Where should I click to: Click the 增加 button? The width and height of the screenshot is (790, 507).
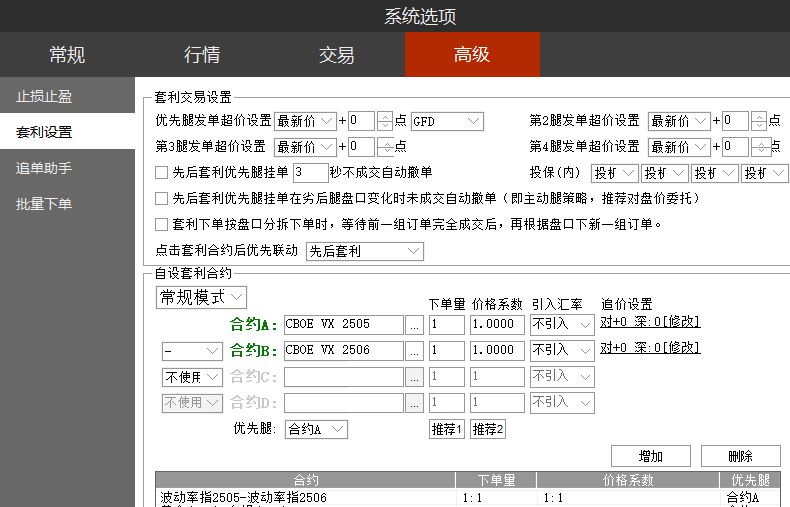coord(650,456)
